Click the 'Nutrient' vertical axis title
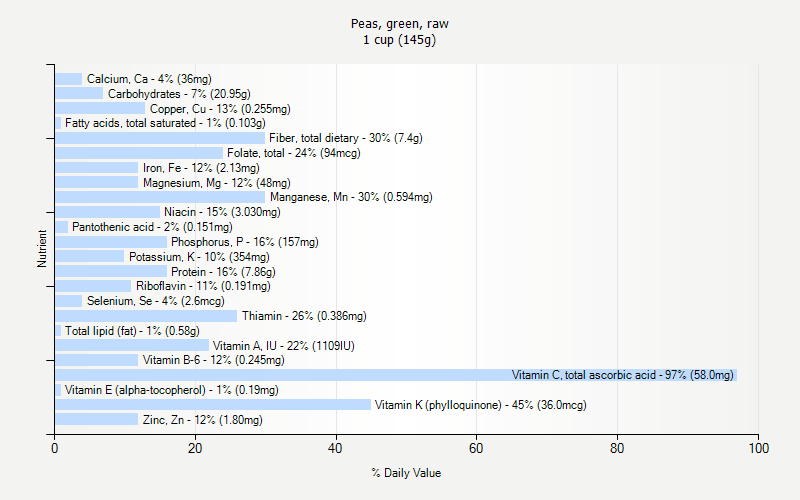 [x=41, y=248]
